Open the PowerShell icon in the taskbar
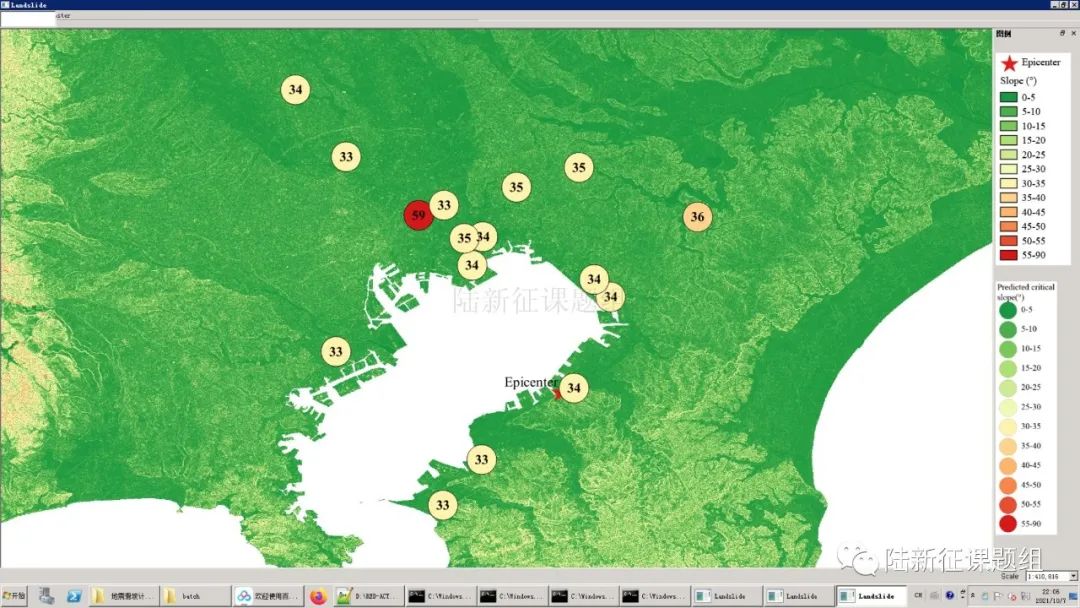 click(74, 596)
